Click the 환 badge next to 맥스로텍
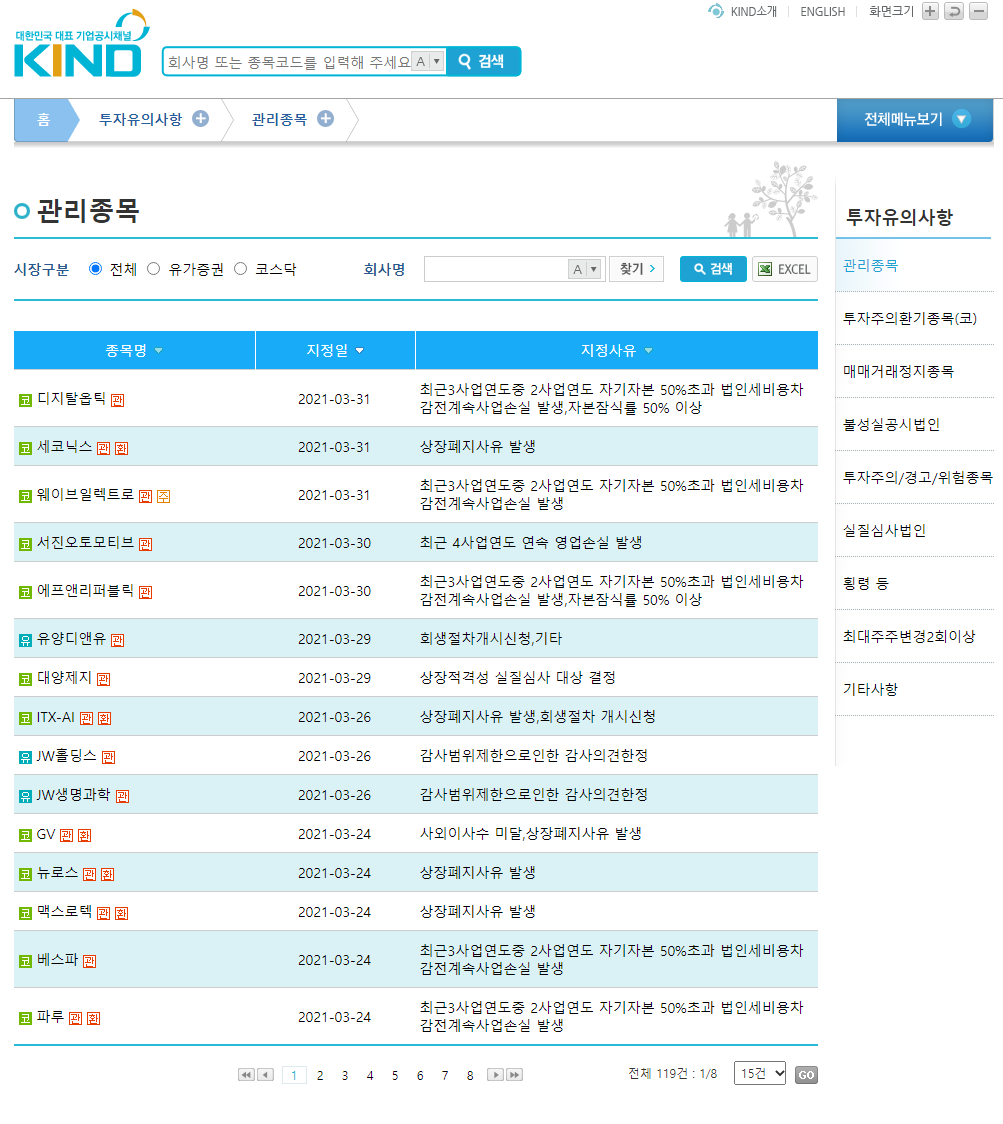The height and width of the screenshot is (1124, 1003). click(x=122, y=913)
